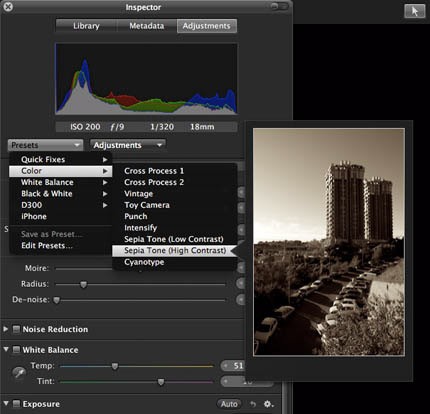Close the Inspector panel with the X

(x=8, y=7)
